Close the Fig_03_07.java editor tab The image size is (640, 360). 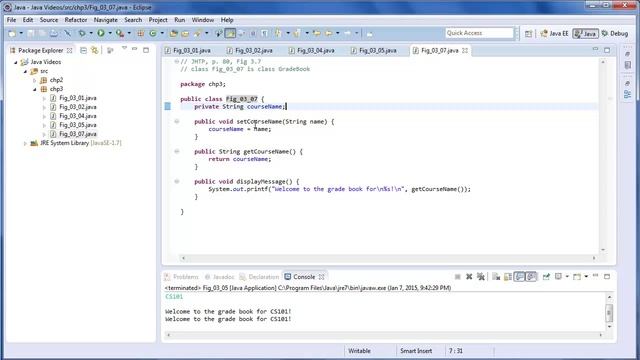tap(465, 51)
